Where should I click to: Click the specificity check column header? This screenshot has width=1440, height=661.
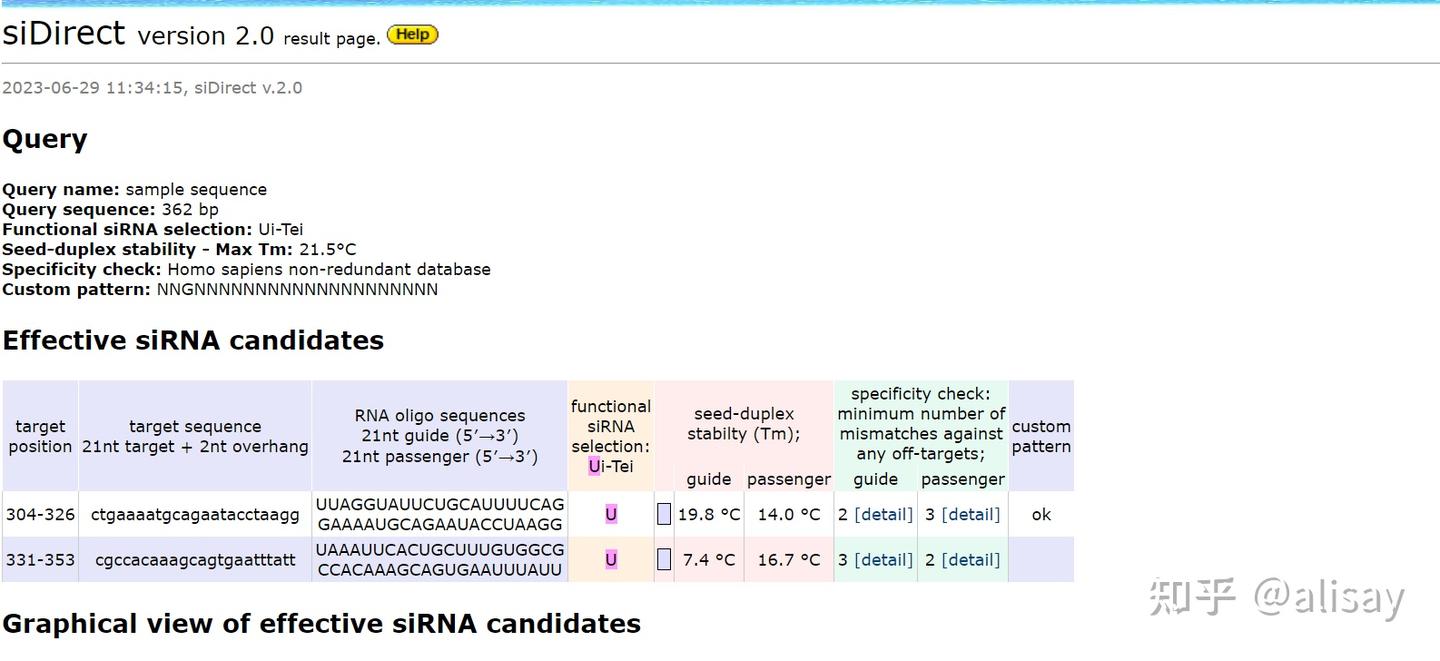click(x=921, y=424)
